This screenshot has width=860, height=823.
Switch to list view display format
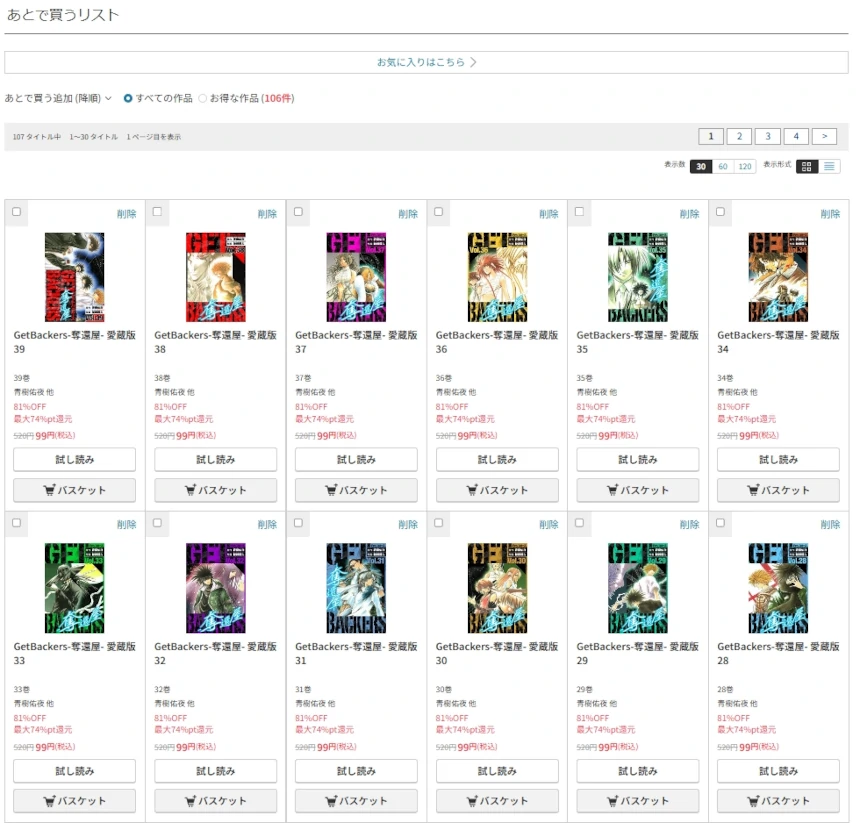829,166
